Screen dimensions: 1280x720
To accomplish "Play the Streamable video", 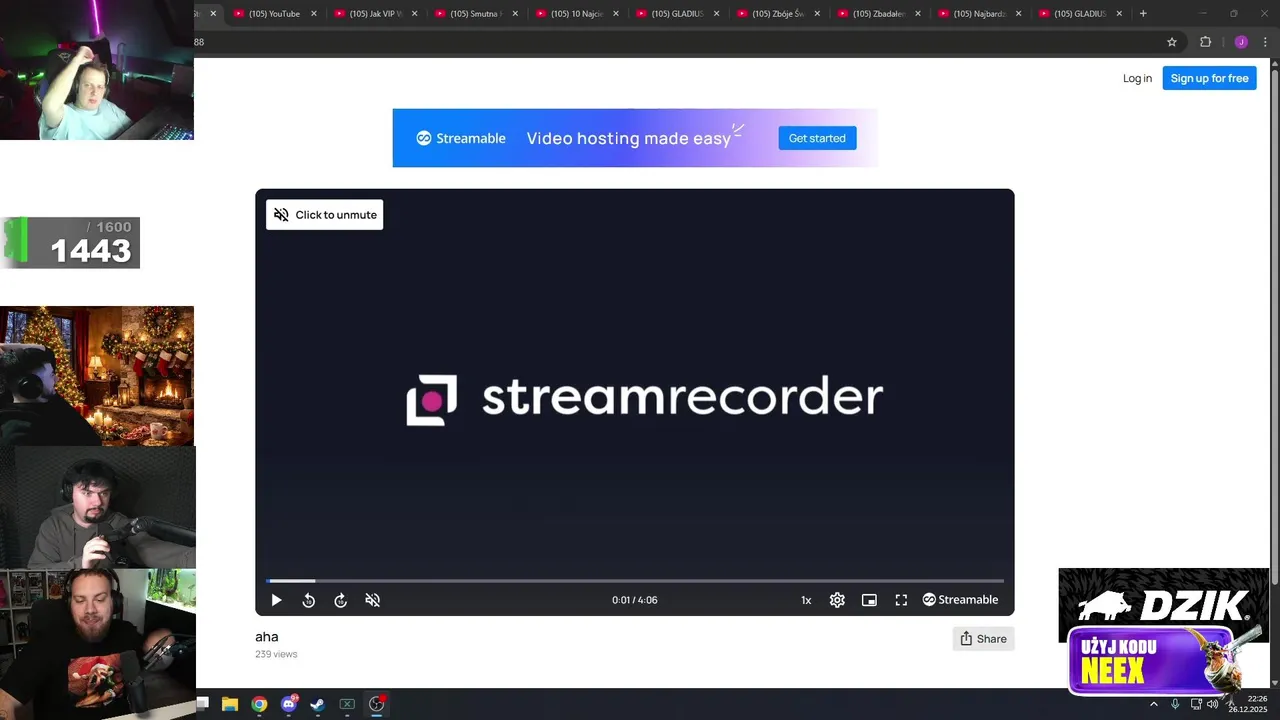I will coord(276,600).
